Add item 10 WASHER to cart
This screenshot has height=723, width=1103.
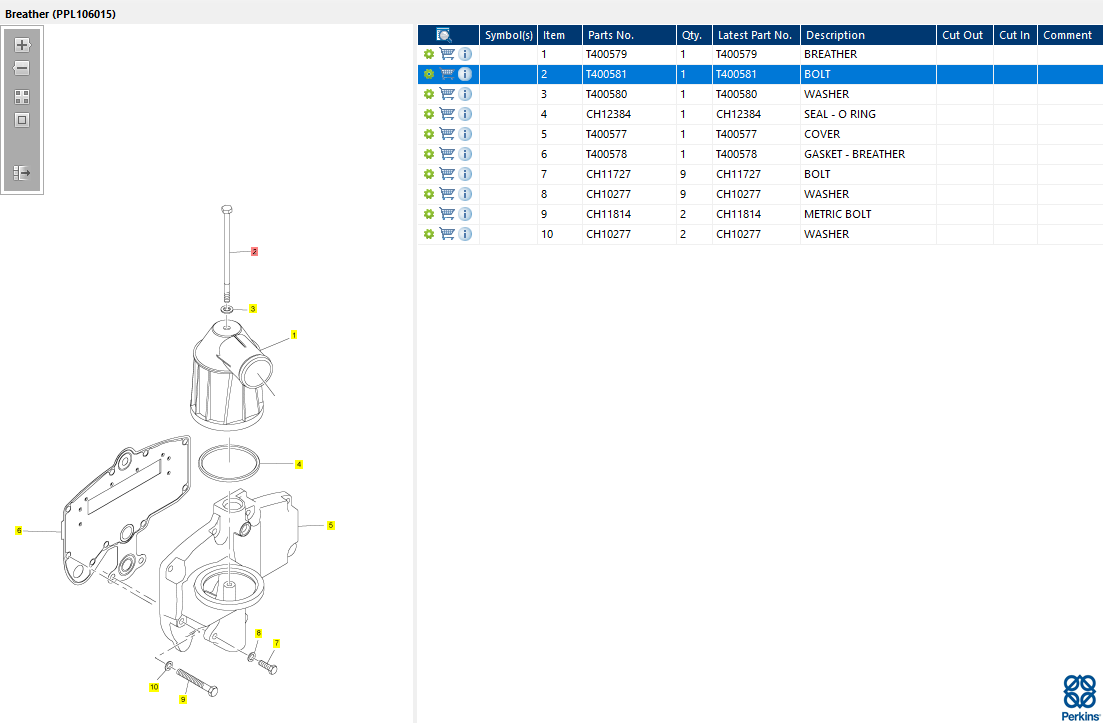click(x=447, y=233)
